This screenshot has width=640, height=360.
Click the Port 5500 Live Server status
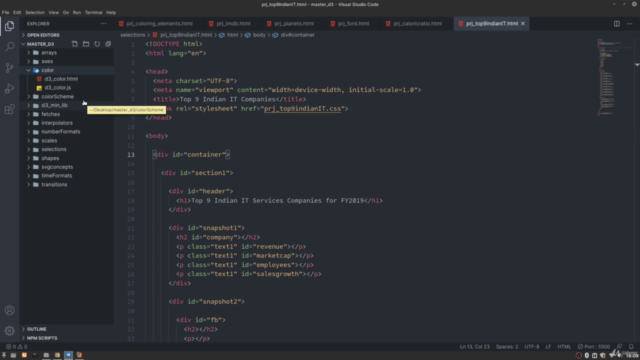pyautogui.click(x=594, y=347)
